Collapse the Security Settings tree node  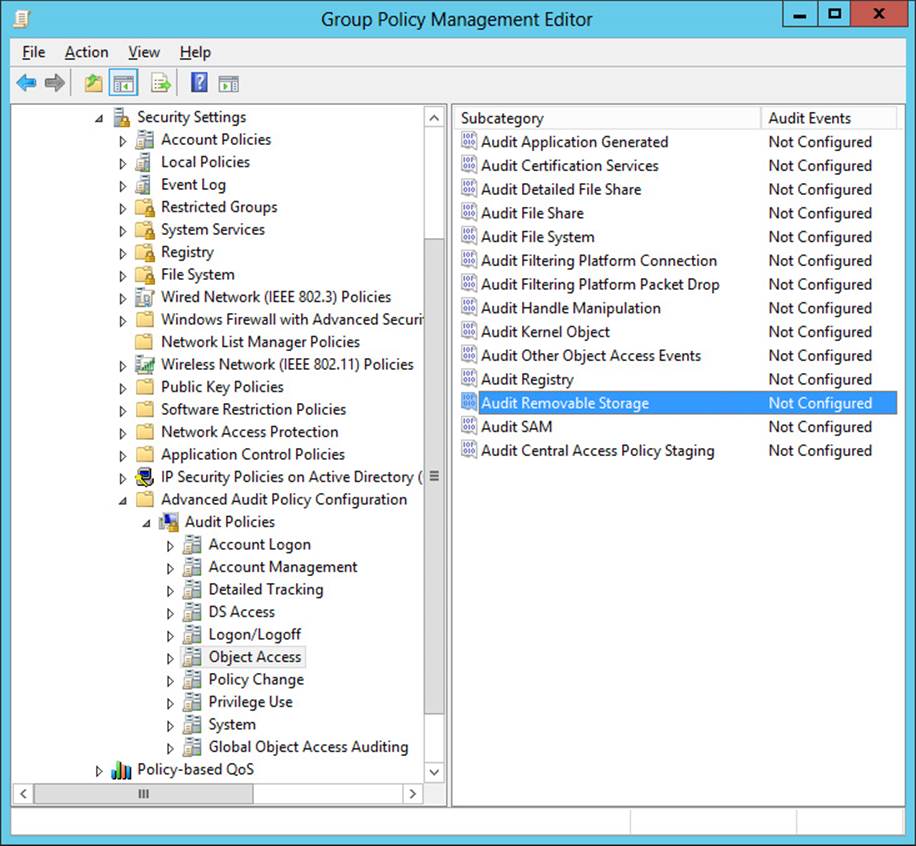point(99,119)
